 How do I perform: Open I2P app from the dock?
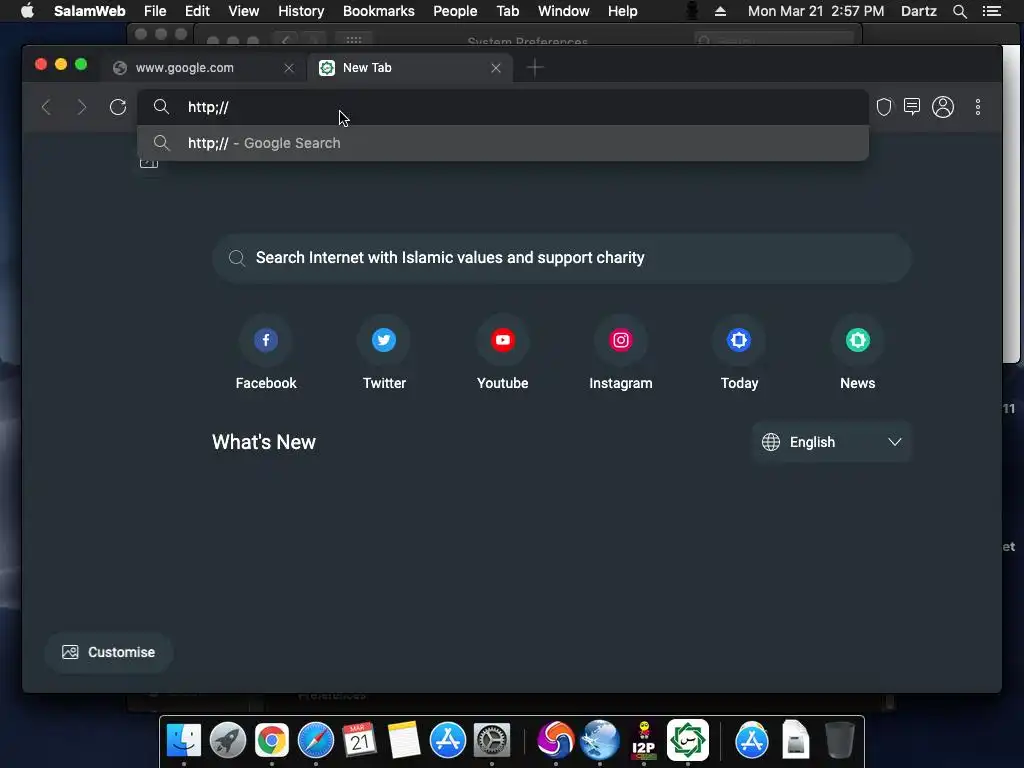coord(644,741)
